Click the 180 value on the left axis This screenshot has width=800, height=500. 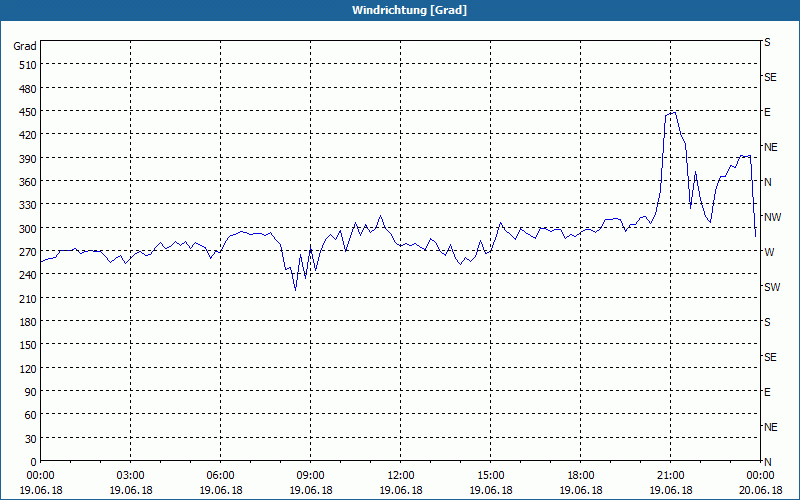[29, 322]
